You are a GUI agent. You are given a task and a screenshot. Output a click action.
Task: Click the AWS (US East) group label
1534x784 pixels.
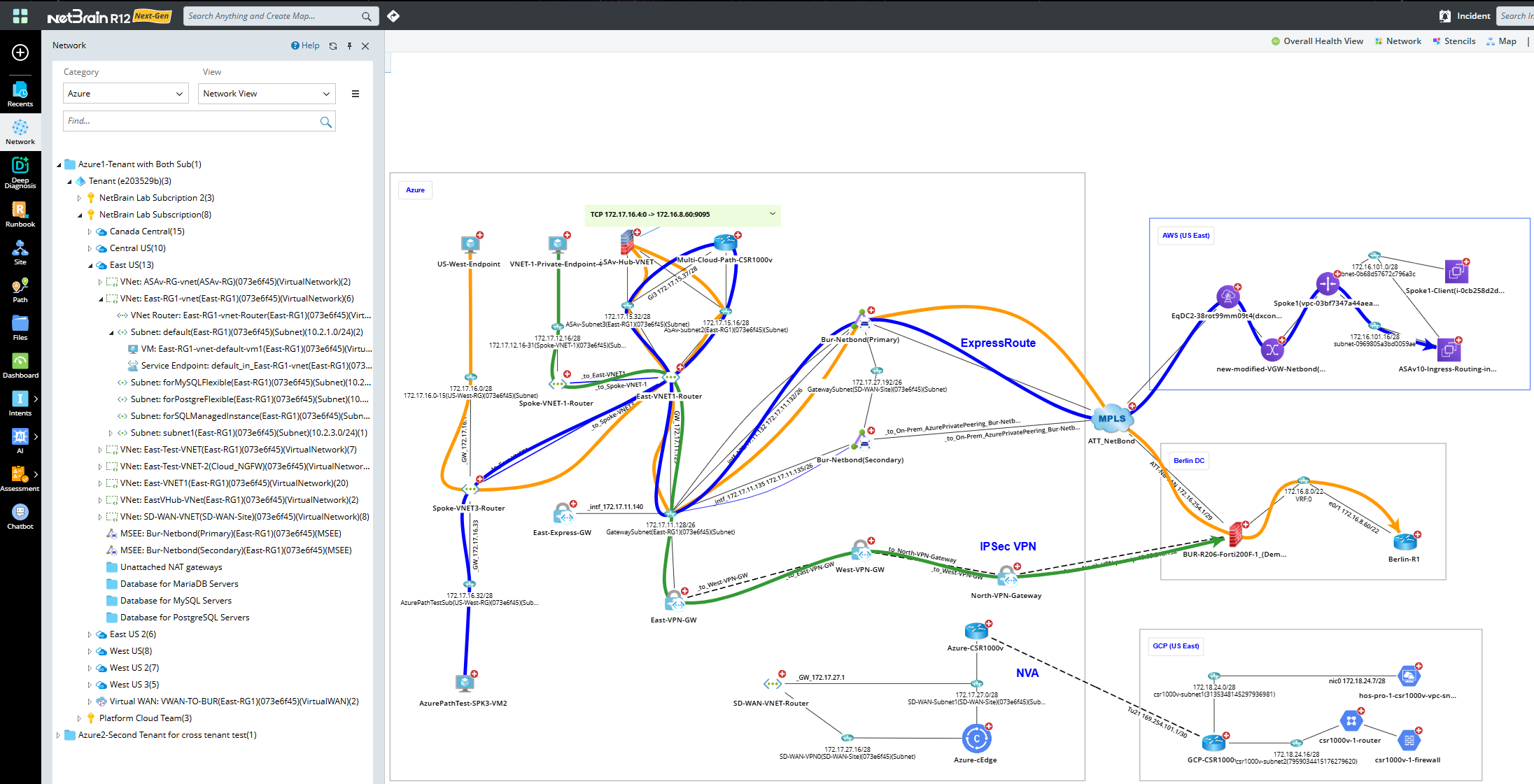[1185, 236]
